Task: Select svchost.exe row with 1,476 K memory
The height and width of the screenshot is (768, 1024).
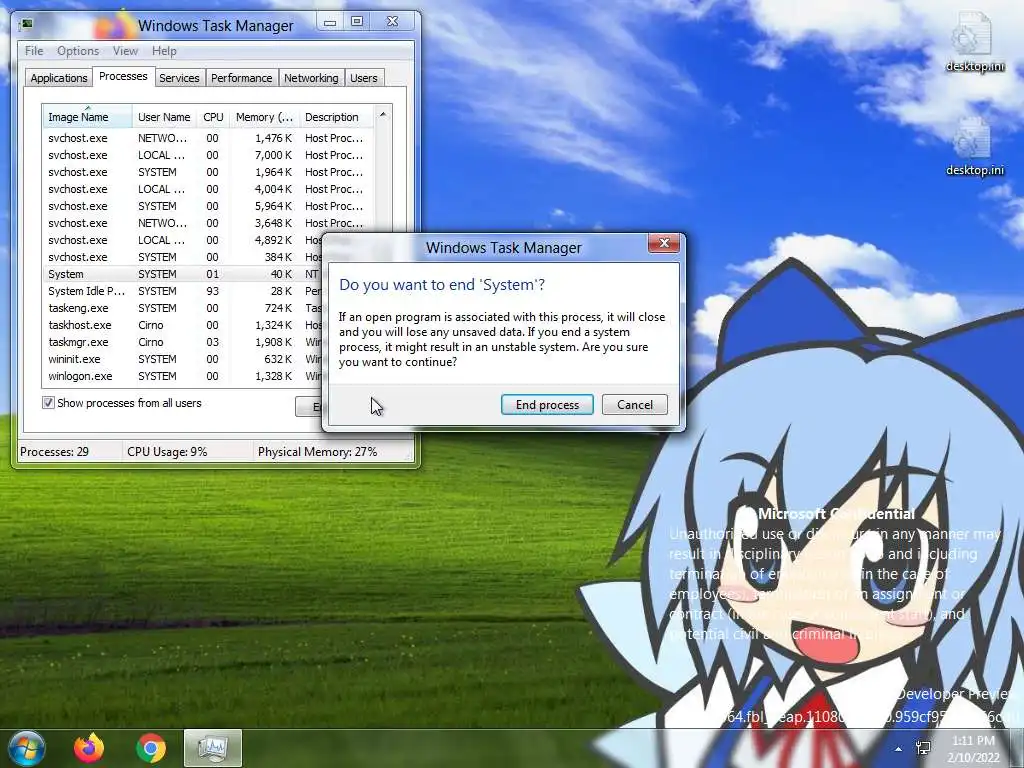Action: tap(208, 138)
